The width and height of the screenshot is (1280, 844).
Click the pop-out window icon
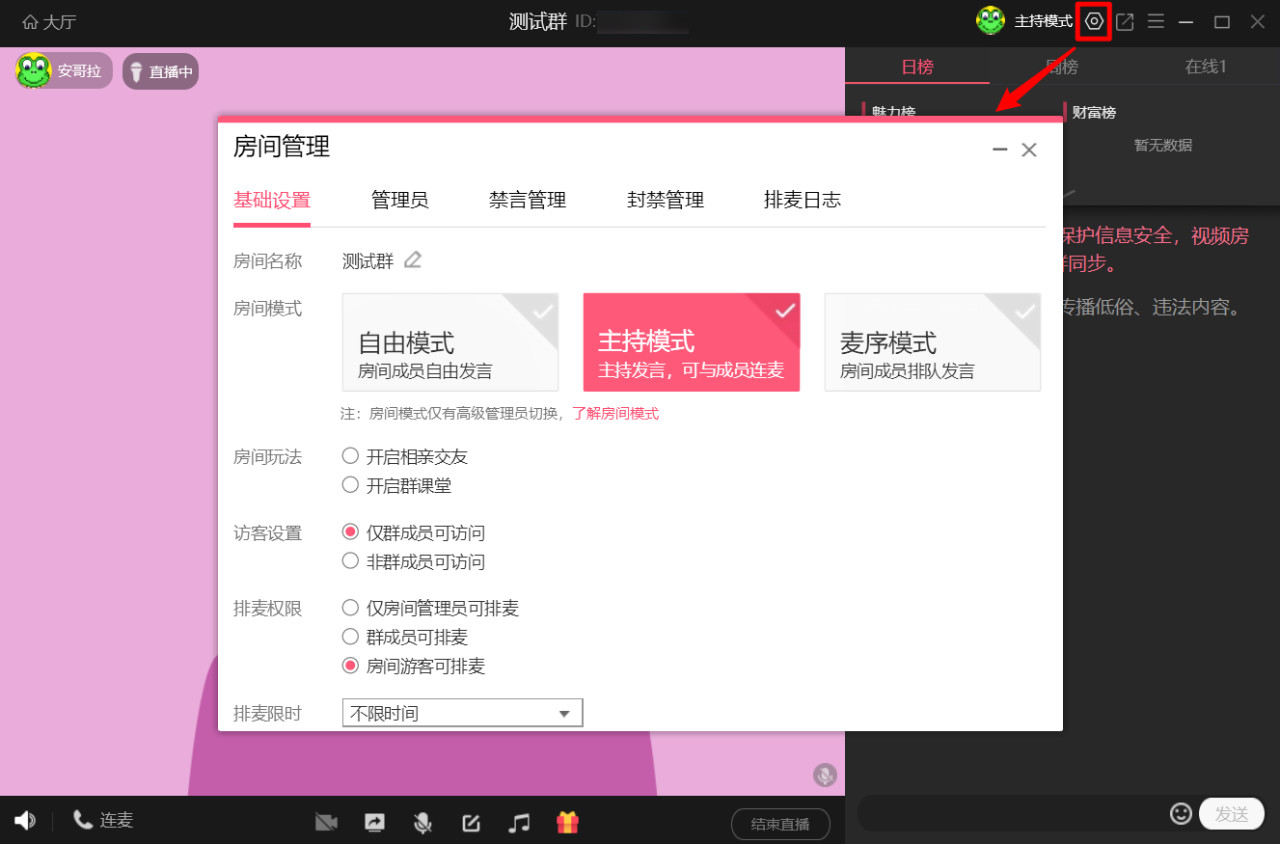(1125, 21)
